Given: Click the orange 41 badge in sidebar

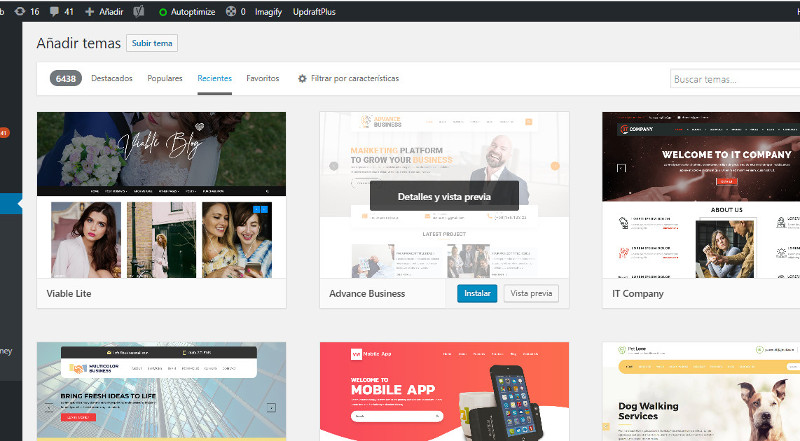Looking at the screenshot, I should (x=4, y=133).
